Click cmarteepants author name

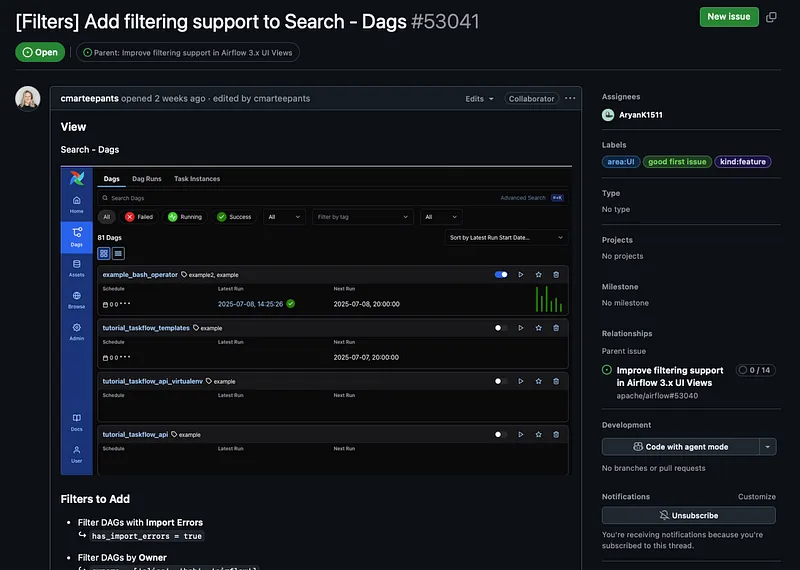[x=89, y=98]
